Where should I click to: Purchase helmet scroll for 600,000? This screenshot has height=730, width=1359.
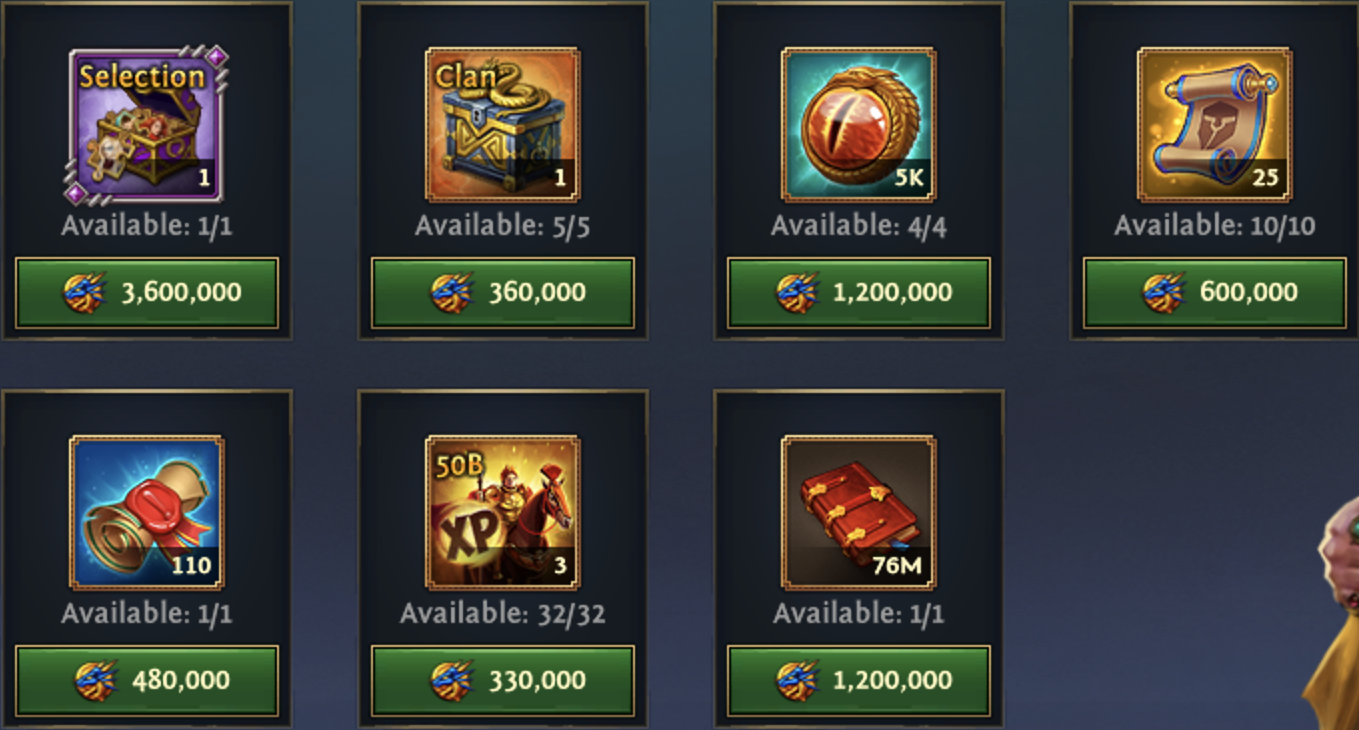(x=1215, y=293)
